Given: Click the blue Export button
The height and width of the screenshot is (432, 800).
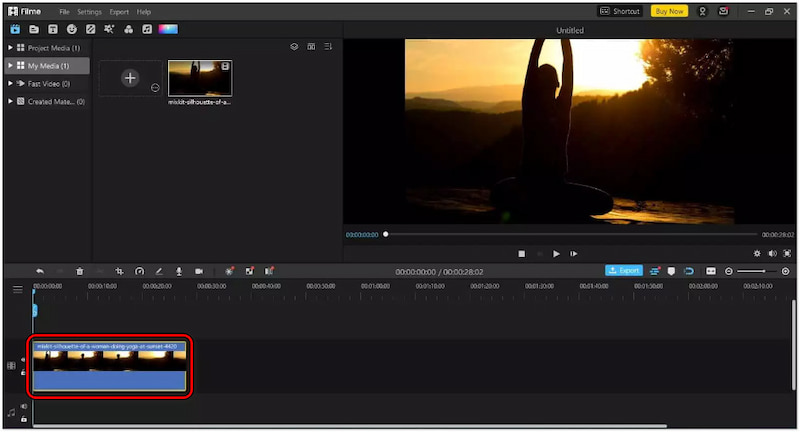Looking at the screenshot, I should point(624,271).
